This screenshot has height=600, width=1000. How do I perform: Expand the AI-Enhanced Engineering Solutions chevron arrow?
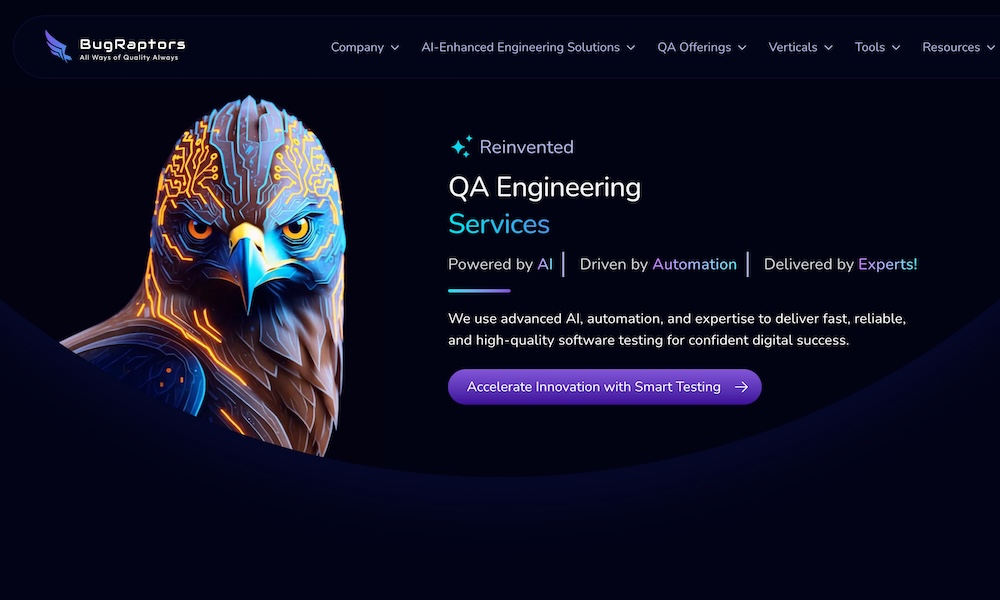631,48
